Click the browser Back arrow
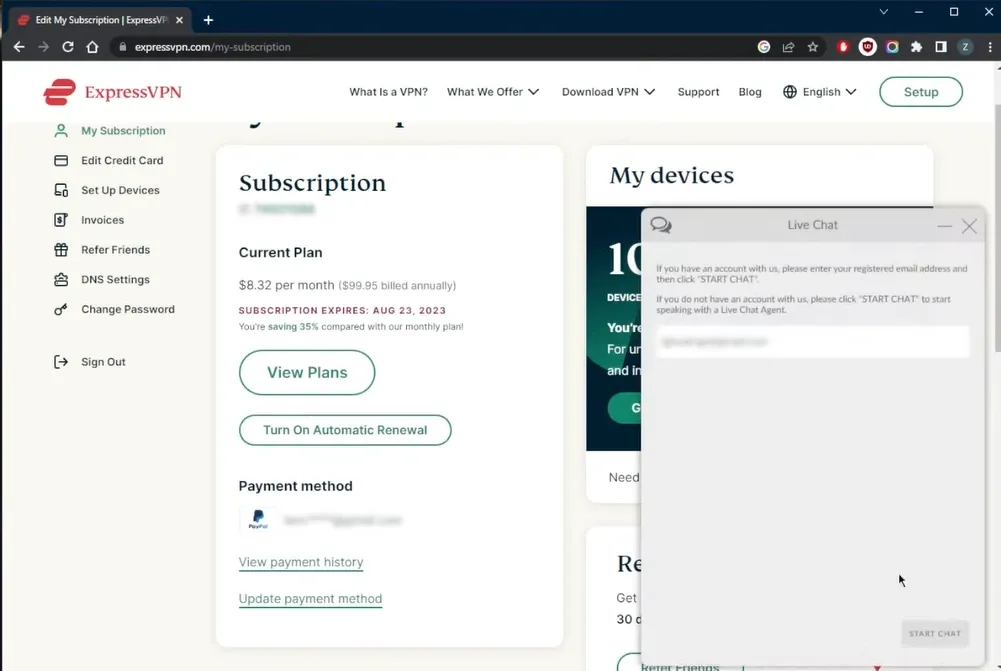Screen dimensions: 1001x671 [x=19, y=47]
